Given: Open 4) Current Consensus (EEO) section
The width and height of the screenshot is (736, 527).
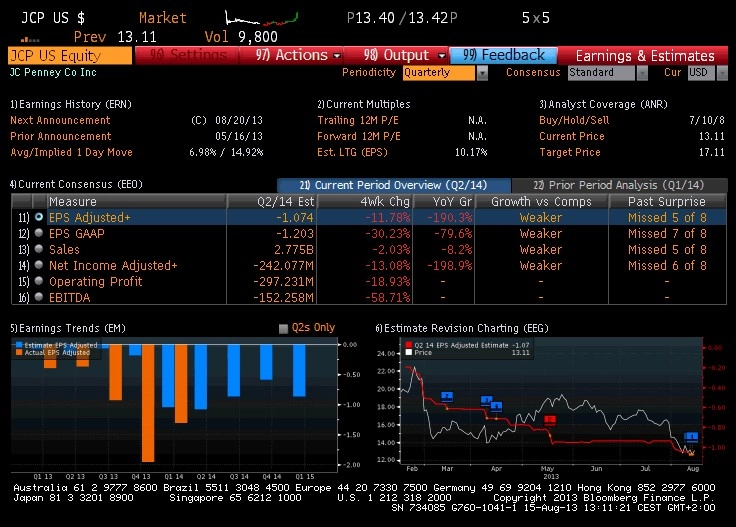Looking at the screenshot, I should tap(76, 184).
